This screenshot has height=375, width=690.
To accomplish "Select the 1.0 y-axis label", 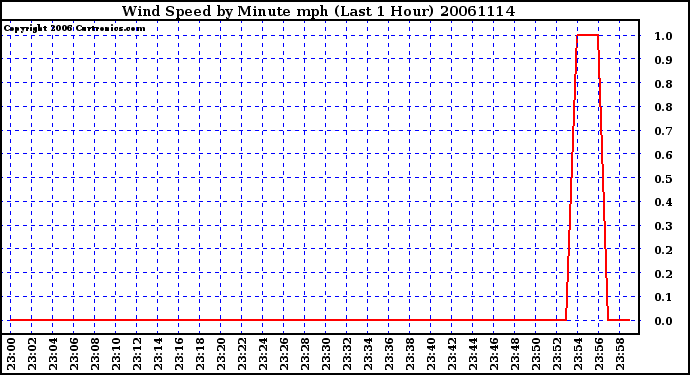I will click(663, 36).
